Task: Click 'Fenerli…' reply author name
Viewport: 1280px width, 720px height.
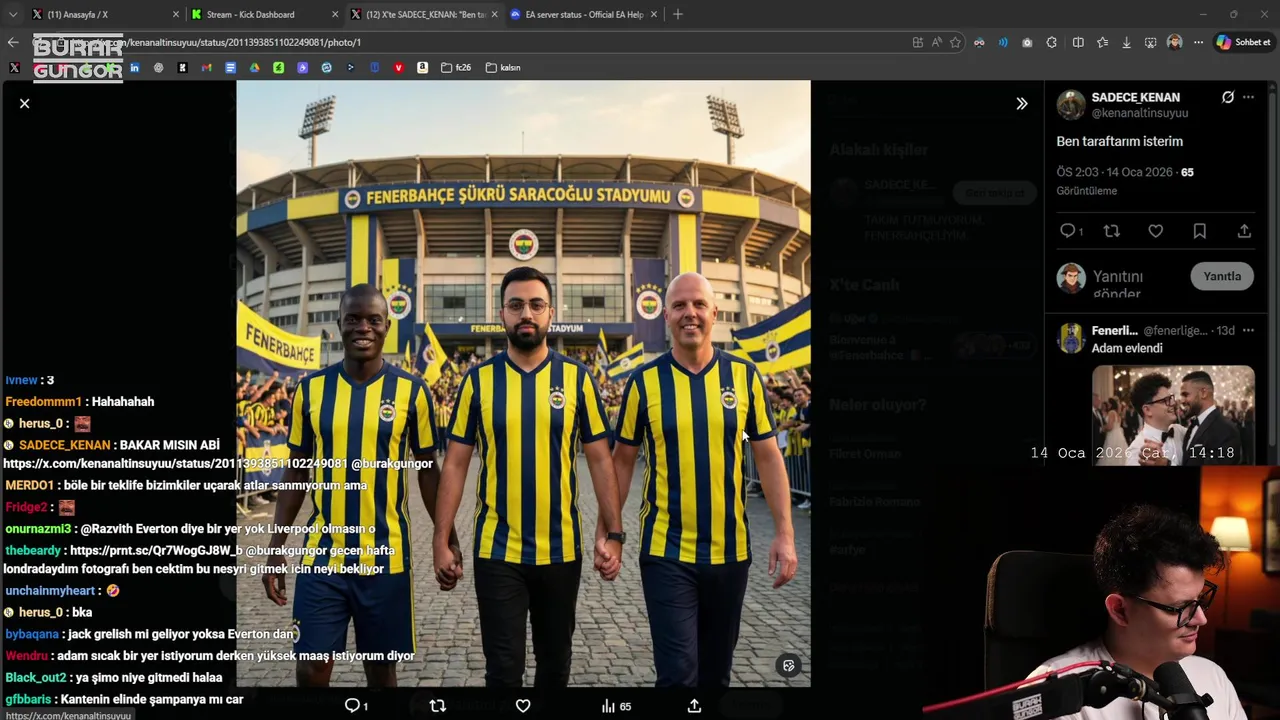Action: pos(1114,330)
